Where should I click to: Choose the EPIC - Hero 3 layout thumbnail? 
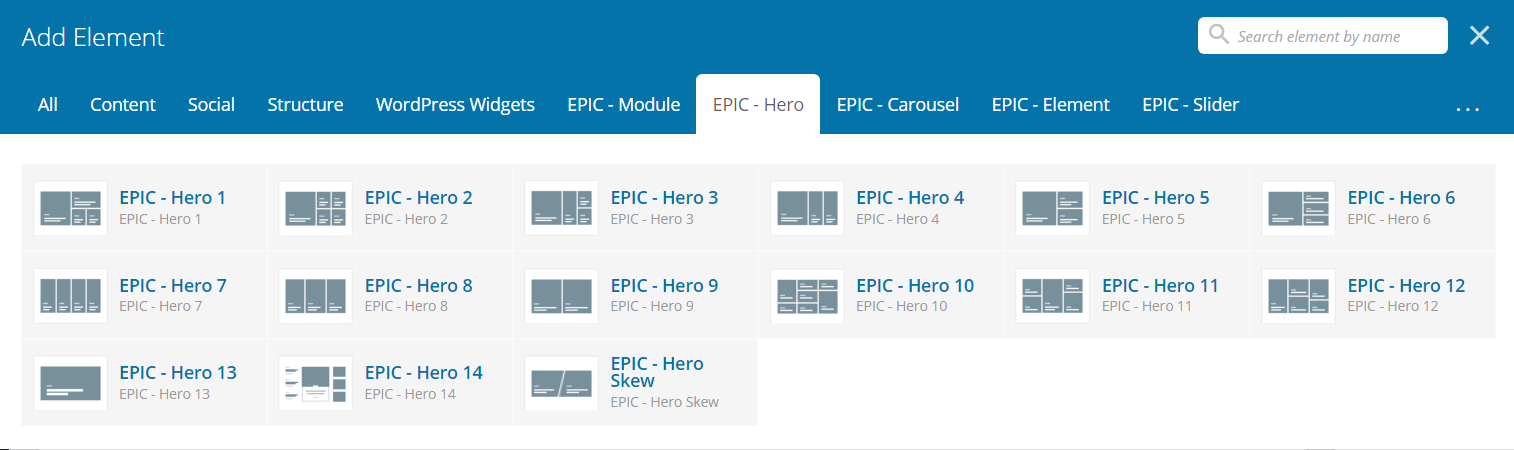[x=561, y=208]
